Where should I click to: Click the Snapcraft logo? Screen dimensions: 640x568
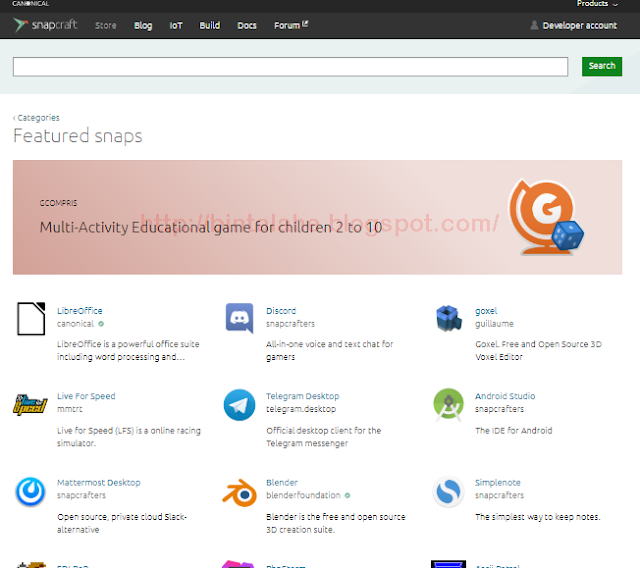tap(45, 25)
